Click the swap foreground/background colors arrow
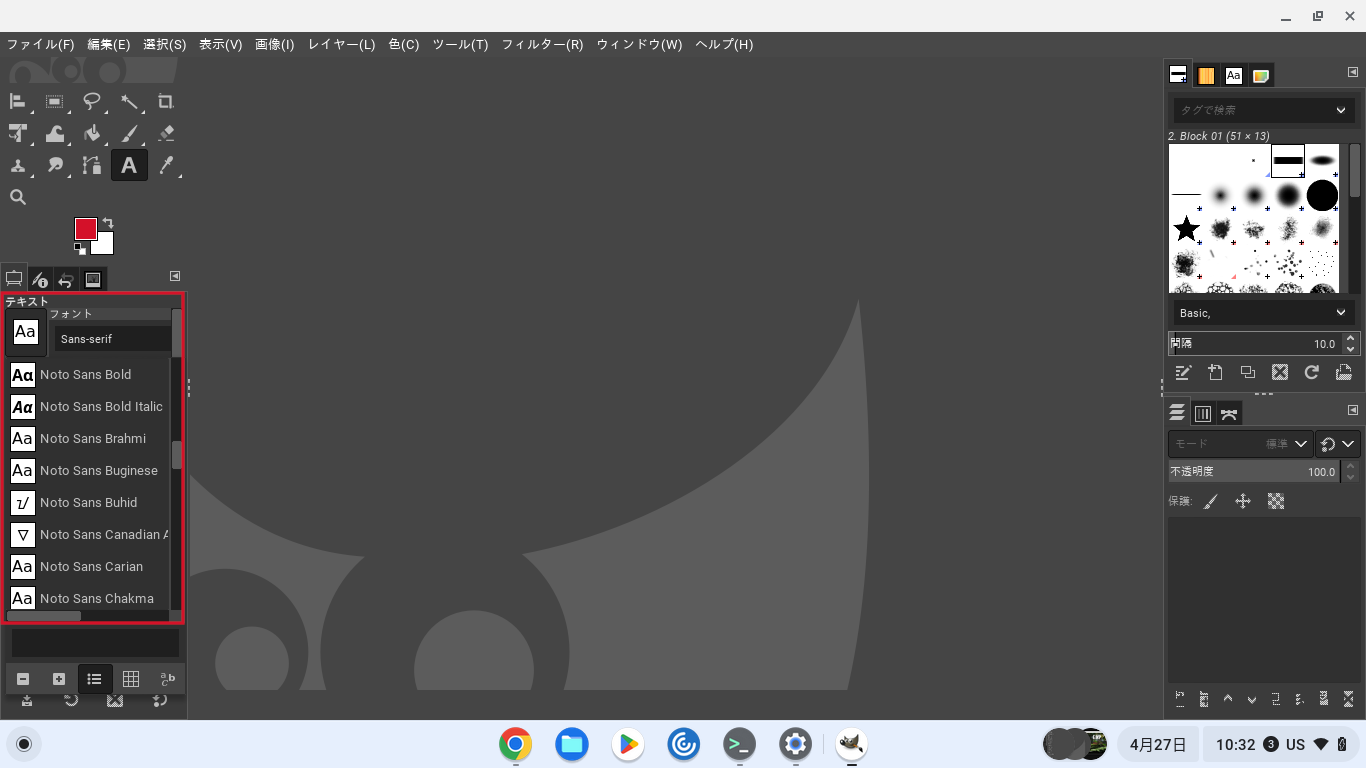The height and width of the screenshot is (768, 1366). tap(108, 222)
